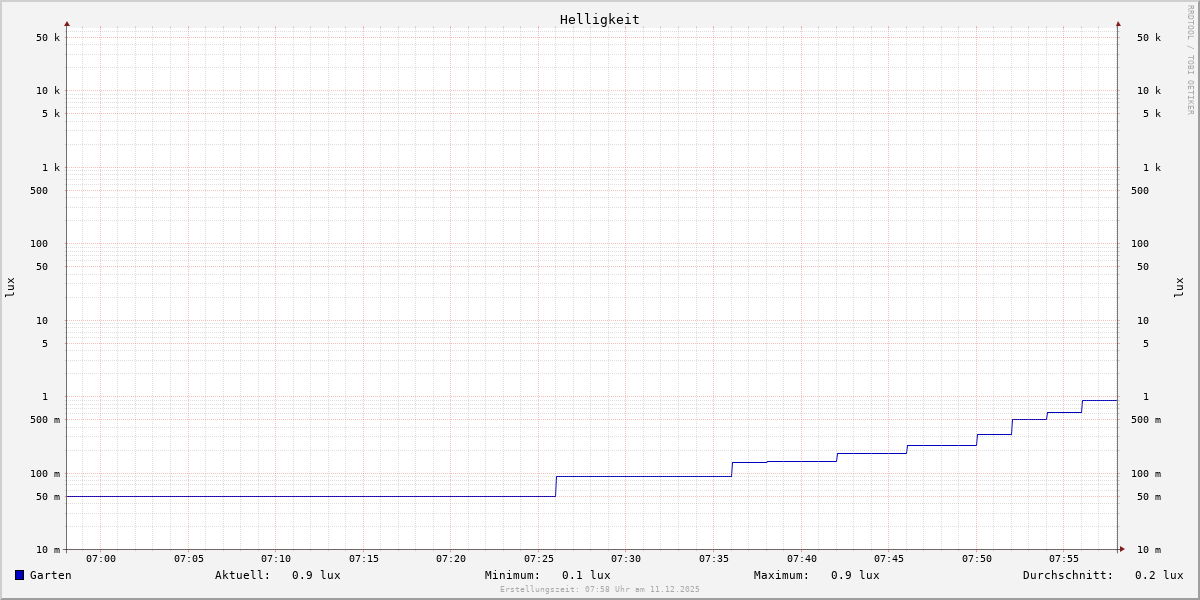Click the 100 label on left axis
The width and height of the screenshot is (1200, 600).
(x=39, y=244)
